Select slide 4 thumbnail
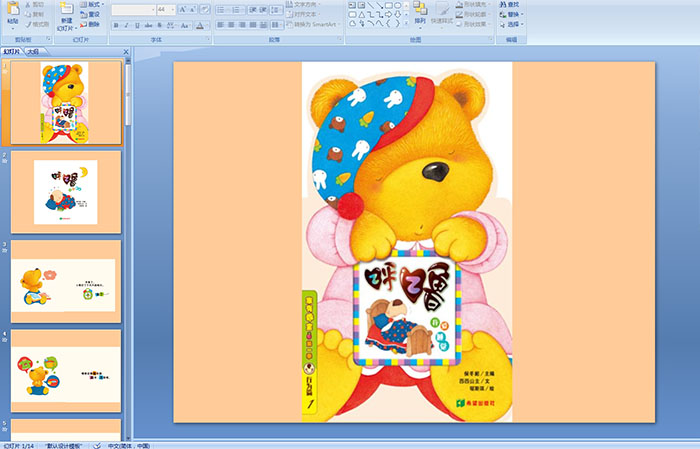This screenshot has width=700, height=449. coord(66,371)
